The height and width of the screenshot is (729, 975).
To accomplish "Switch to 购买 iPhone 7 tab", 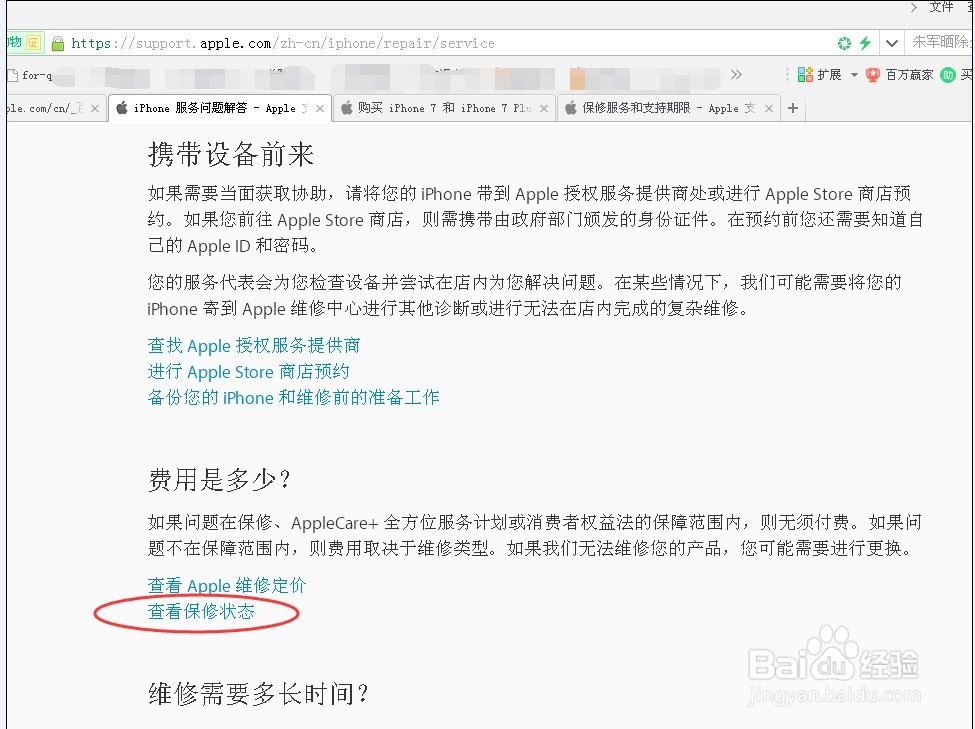I will 444,108.
